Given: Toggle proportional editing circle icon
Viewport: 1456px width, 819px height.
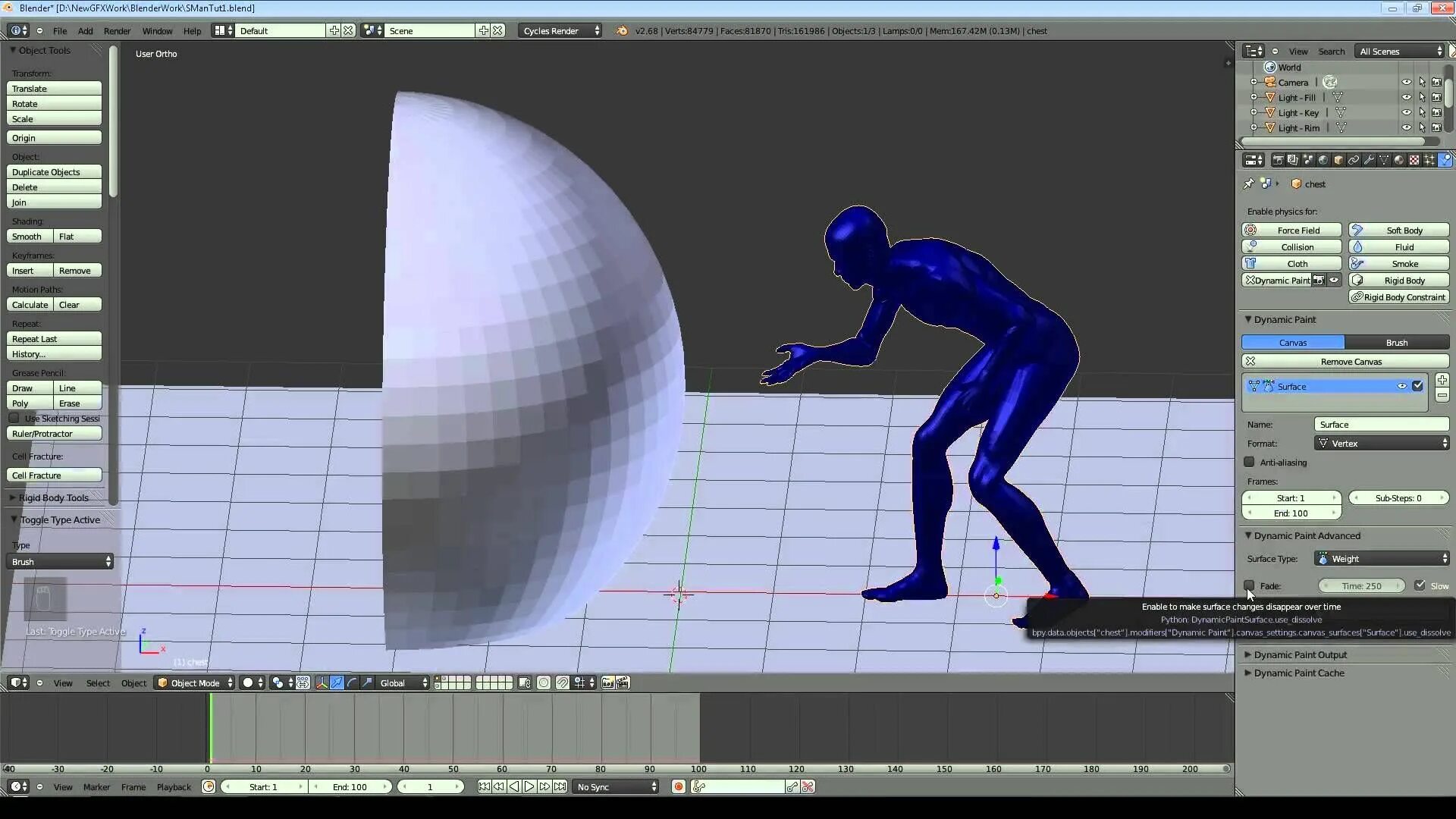Looking at the screenshot, I should tap(544, 682).
